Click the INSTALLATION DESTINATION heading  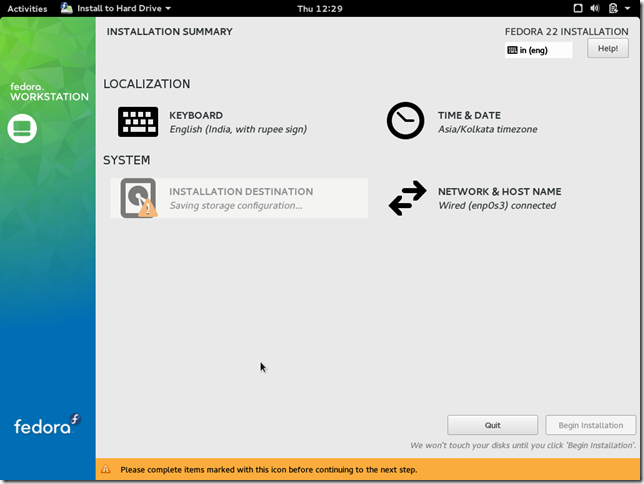tap(241, 191)
